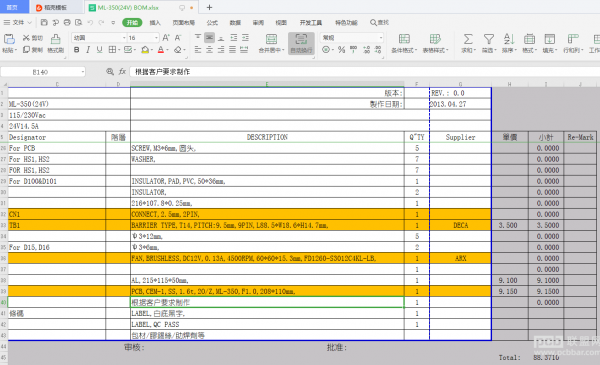Expand the Conditional Formatting dropdown

pos(416,51)
